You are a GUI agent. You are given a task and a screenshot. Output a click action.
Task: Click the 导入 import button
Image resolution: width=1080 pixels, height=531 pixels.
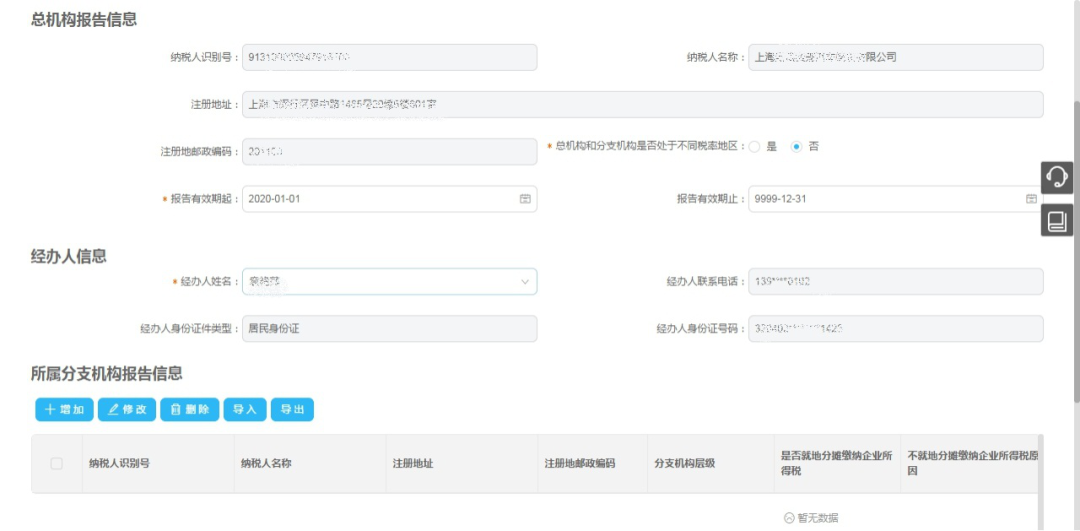244,409
